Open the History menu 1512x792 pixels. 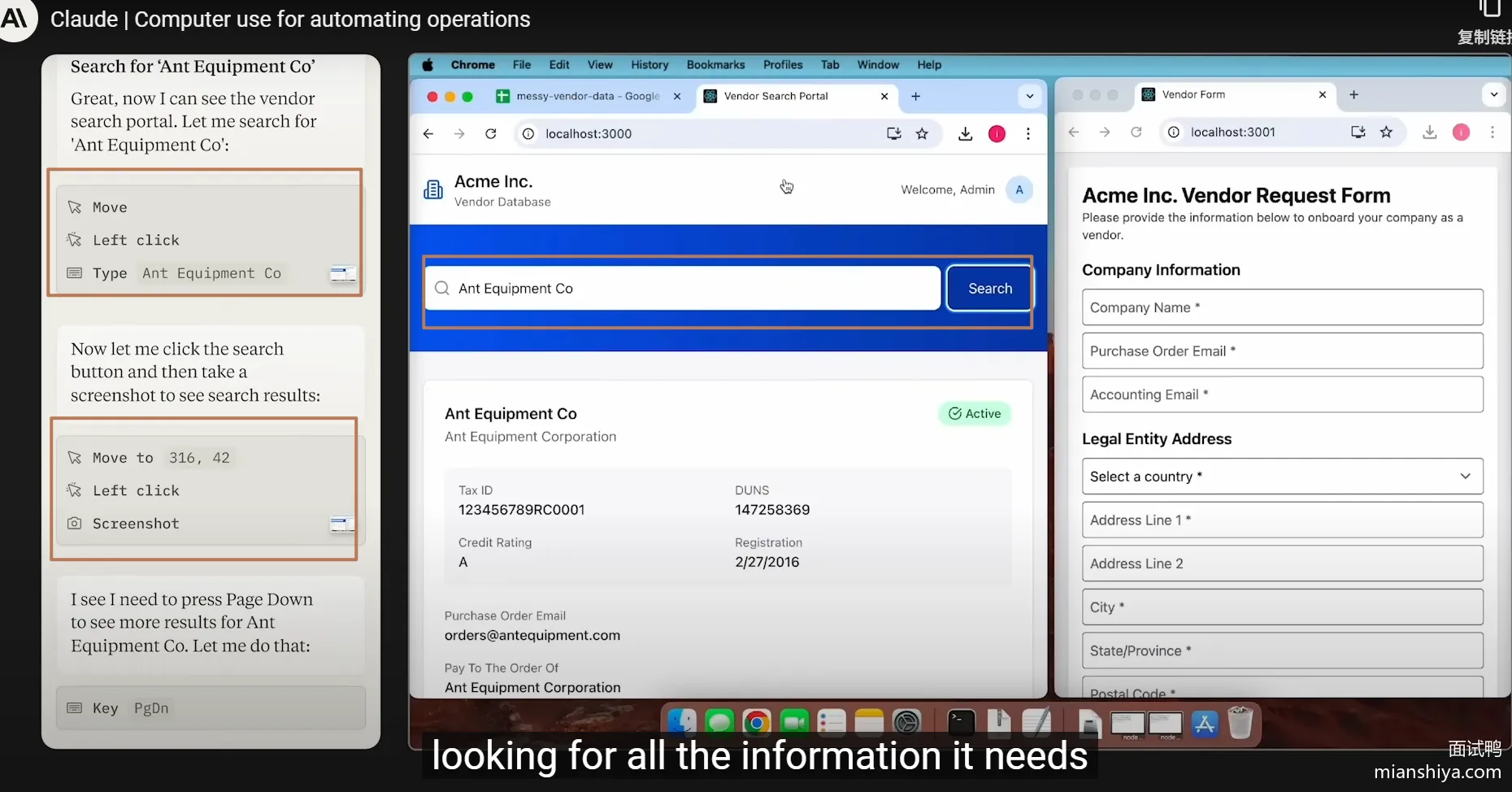pyautogui.click(x=650, y=65)
